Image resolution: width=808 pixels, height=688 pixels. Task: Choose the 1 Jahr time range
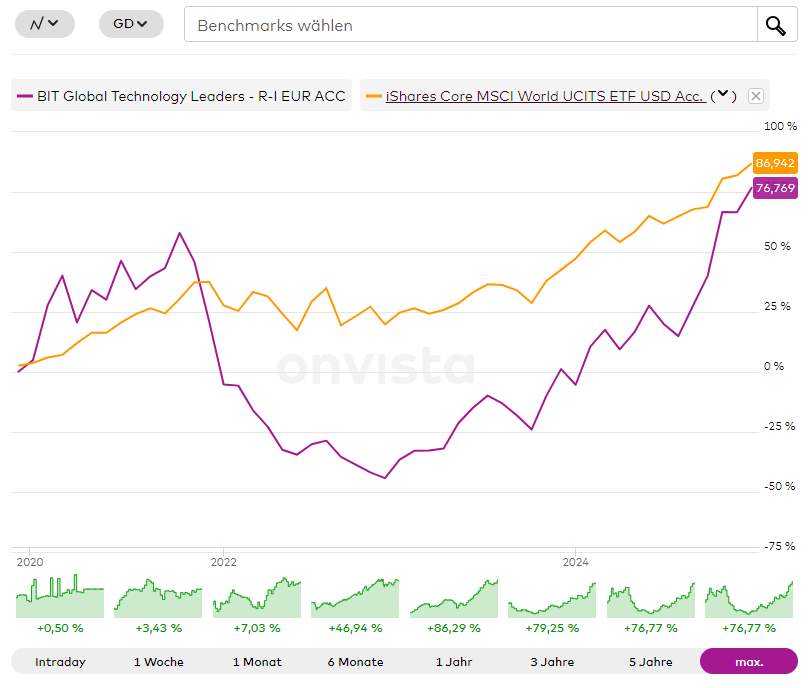pos(454,662)
